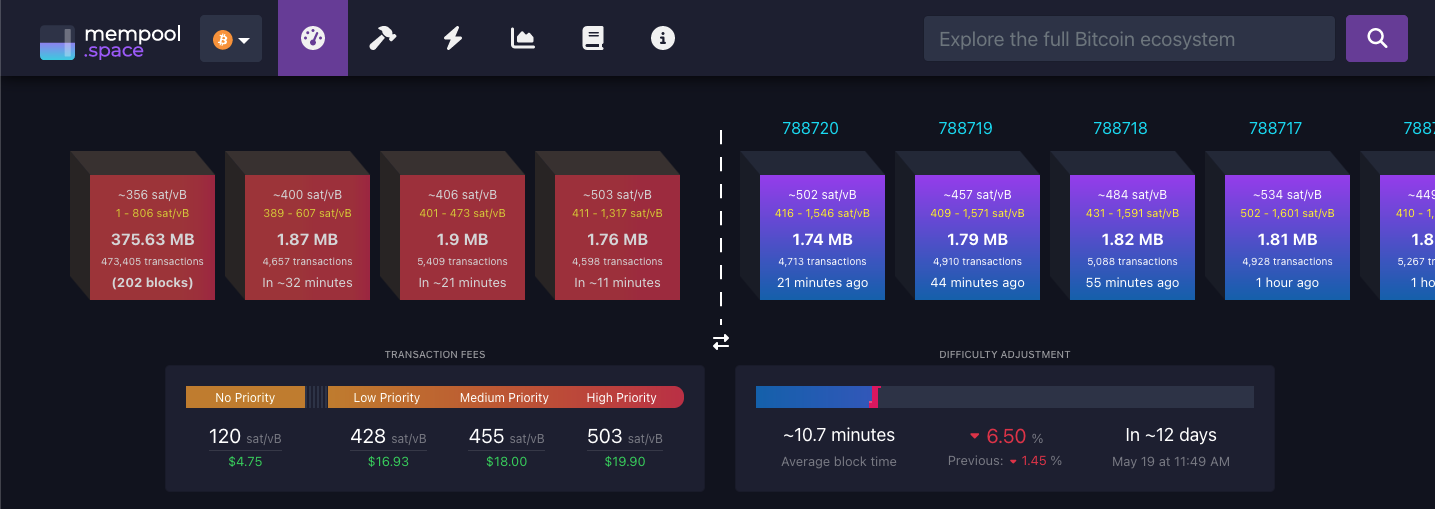
Task: Select mined block with 5,088 transactions
Action: click(x=1132, y=238)
